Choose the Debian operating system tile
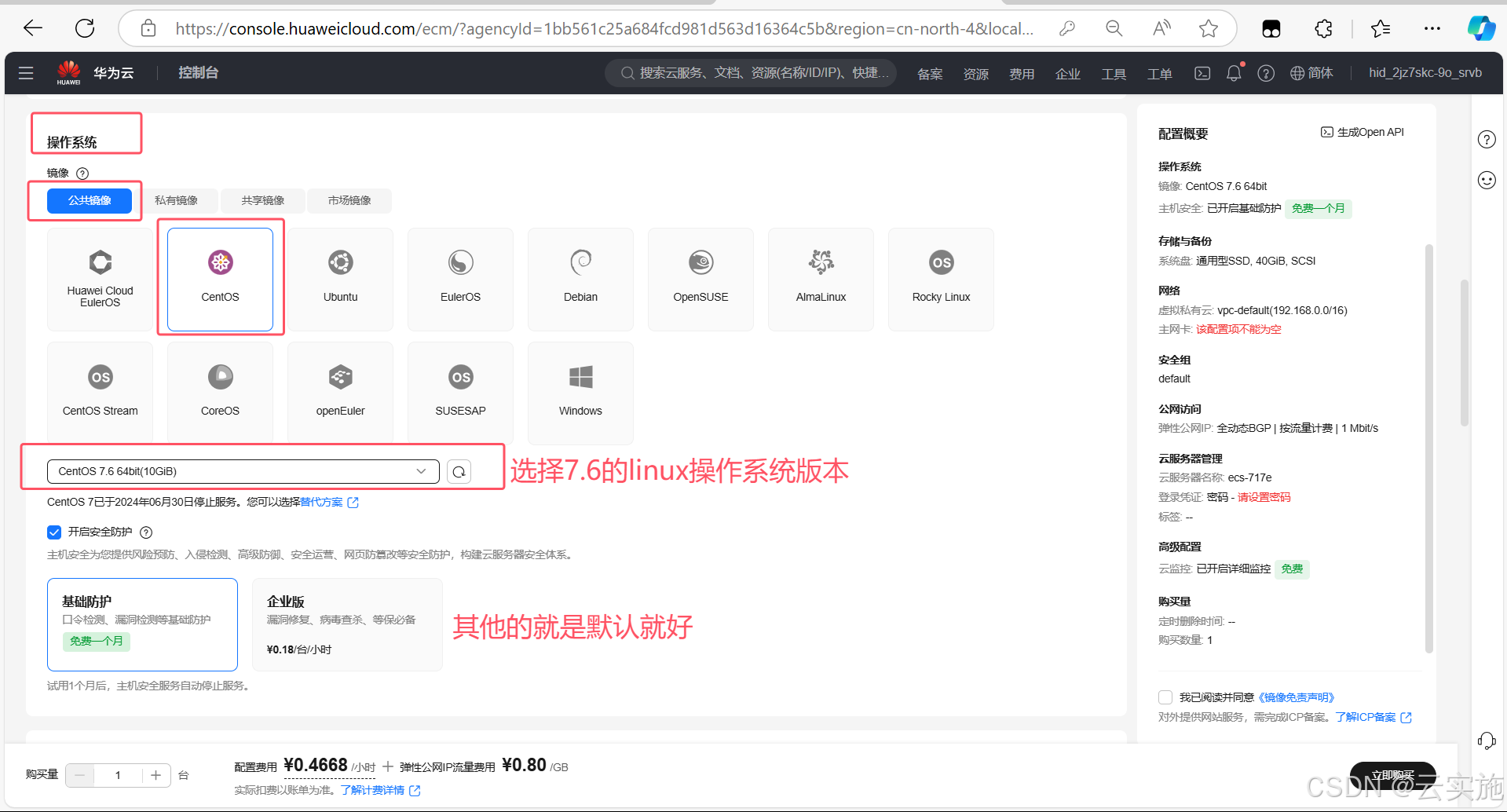Screen dimensions: 1507x812 [x=580, y=279]
